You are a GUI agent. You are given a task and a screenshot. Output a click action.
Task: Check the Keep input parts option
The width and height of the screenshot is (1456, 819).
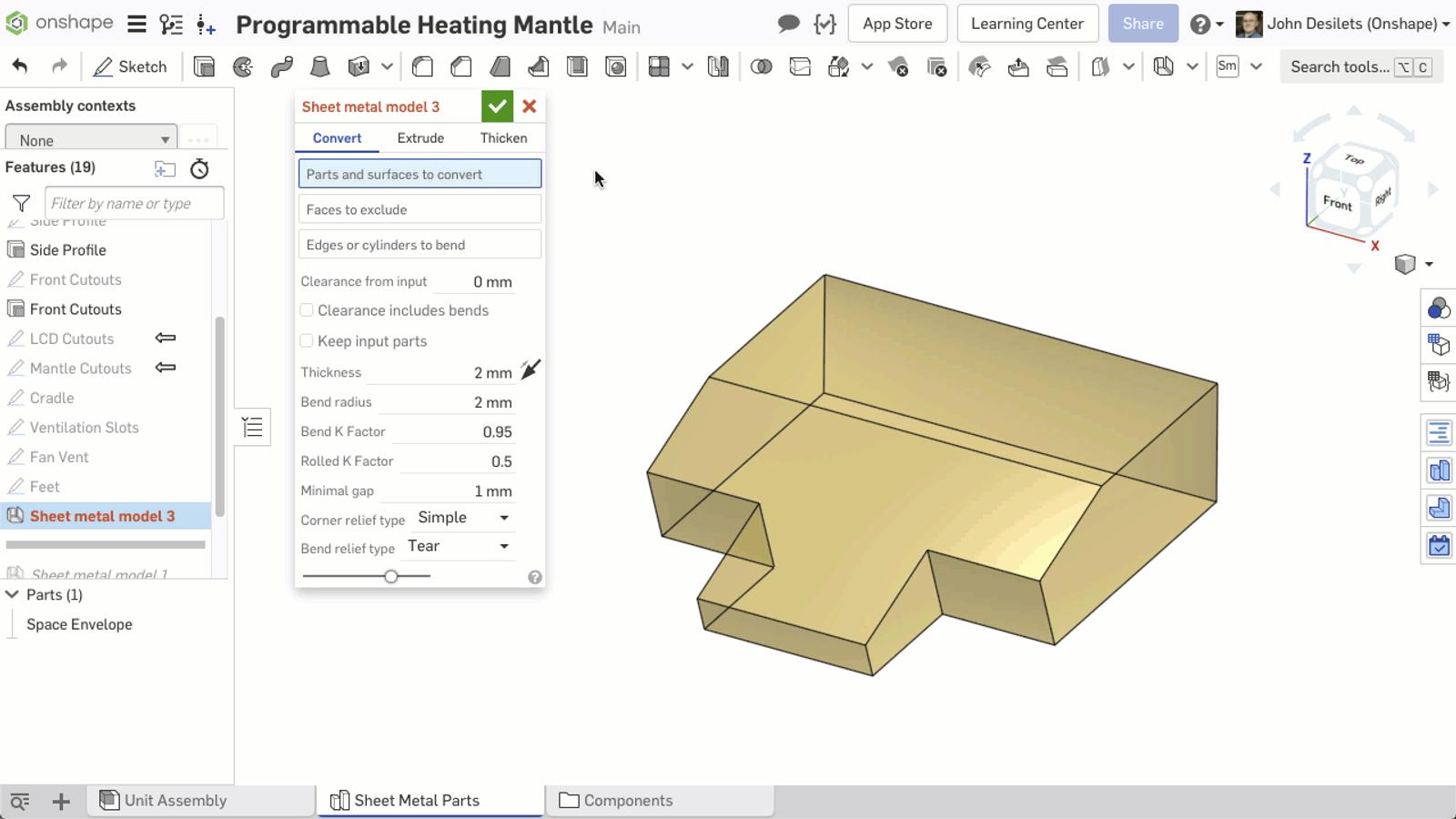point(308,341)
